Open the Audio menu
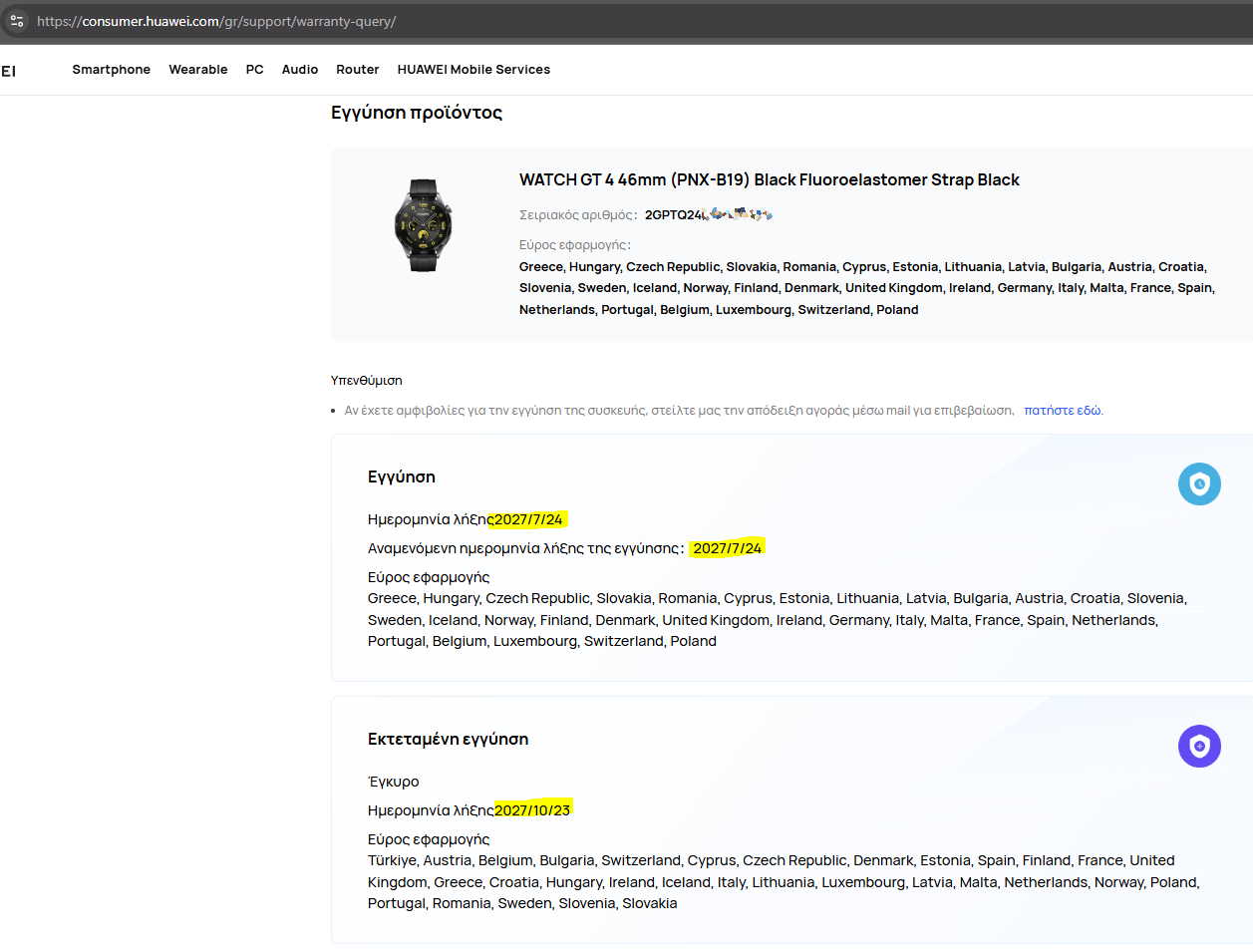Screen dimensions: 1253x952 300,70
